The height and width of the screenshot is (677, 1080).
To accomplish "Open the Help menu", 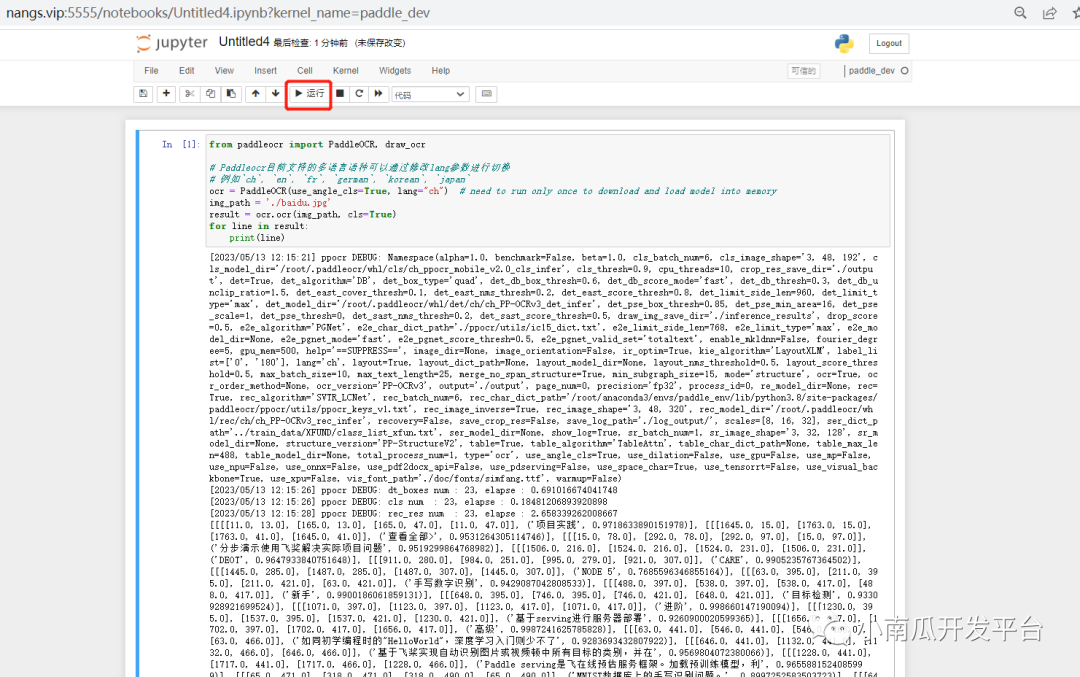I will (x=441, y=71).
